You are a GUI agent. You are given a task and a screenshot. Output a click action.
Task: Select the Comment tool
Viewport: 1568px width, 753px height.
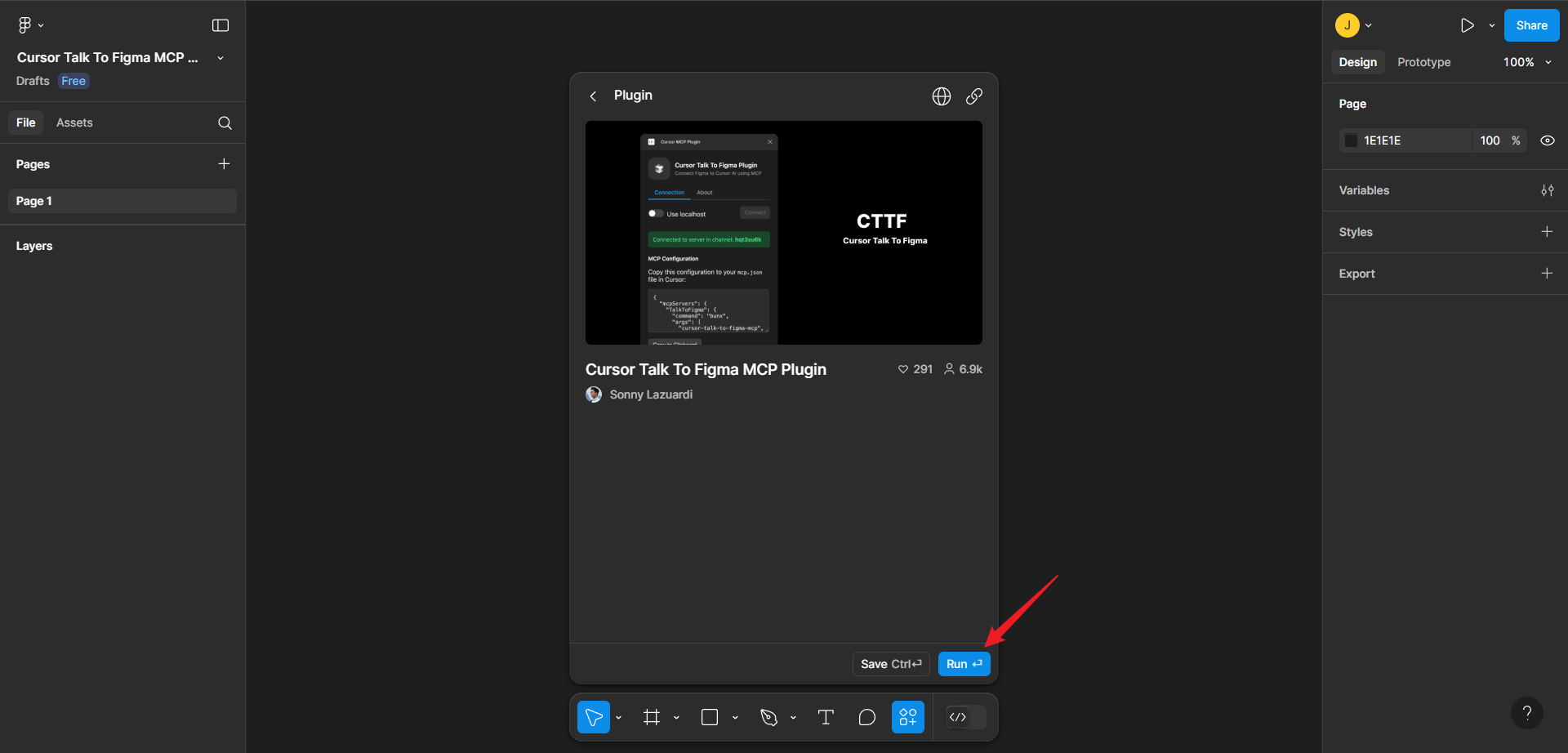pyautogui.click(x=867, y=717)
